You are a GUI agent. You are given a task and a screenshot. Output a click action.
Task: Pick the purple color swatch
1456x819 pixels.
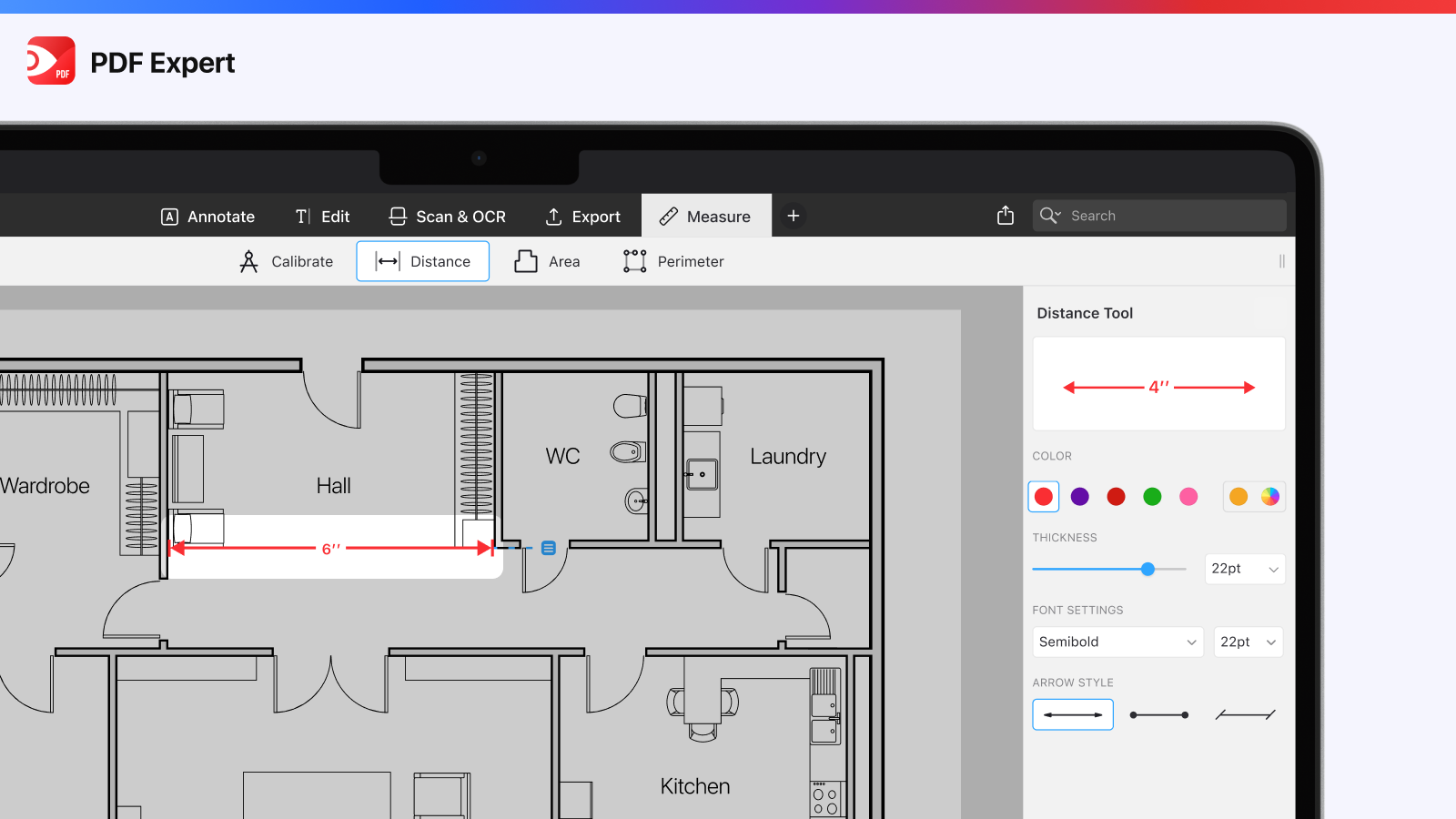point(1080,497)
